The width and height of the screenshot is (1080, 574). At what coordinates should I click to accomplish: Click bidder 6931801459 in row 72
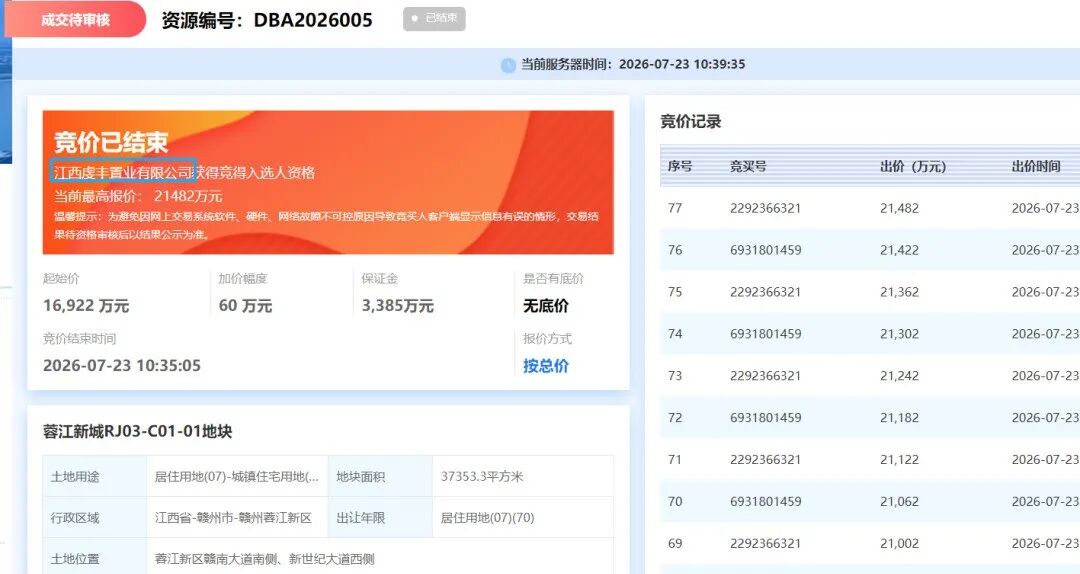click(x=765, y=418)
